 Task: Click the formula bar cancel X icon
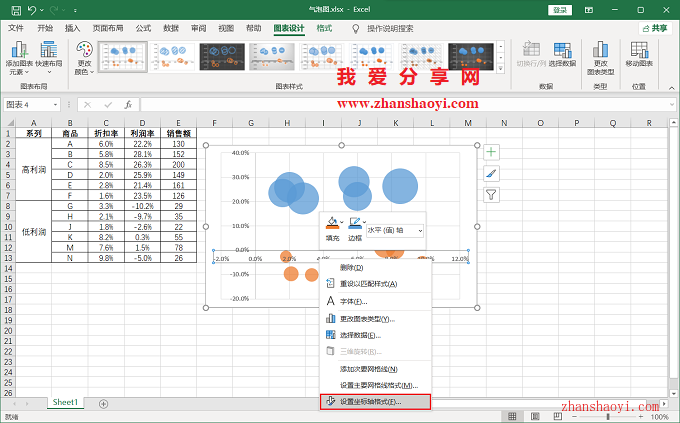pyautogui.click(x=88, y=105)
